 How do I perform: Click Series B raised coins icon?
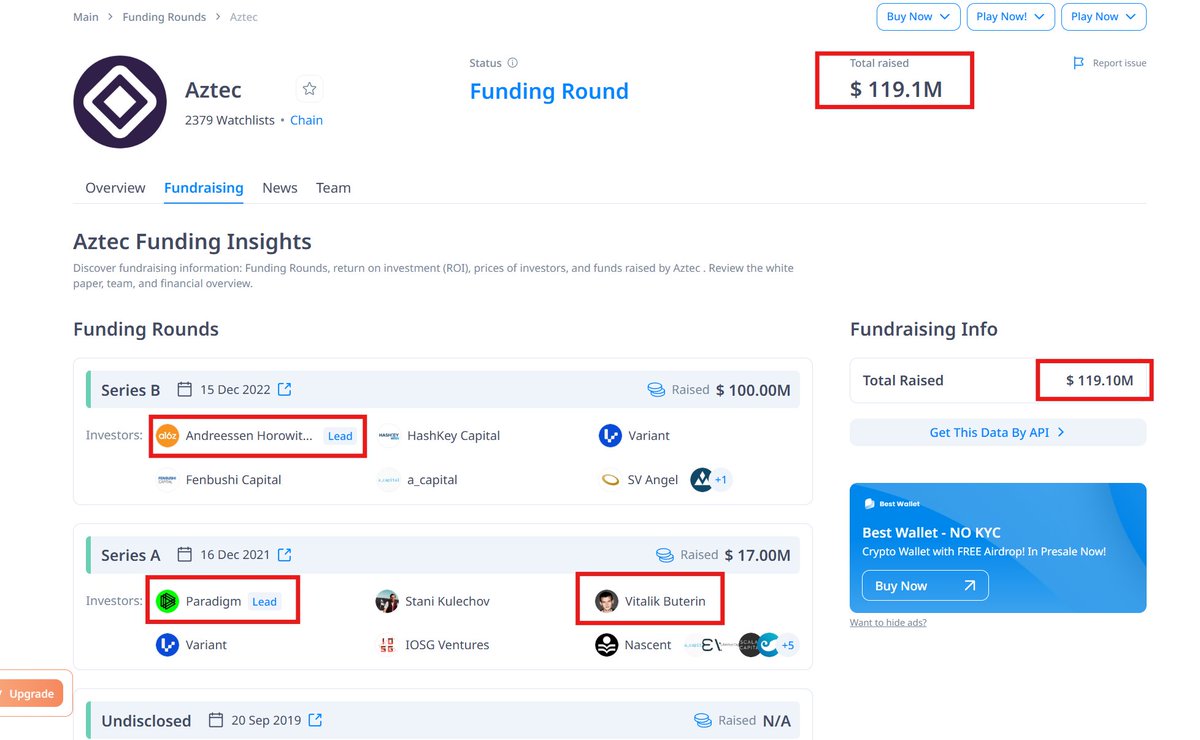(x=656, y=390)
